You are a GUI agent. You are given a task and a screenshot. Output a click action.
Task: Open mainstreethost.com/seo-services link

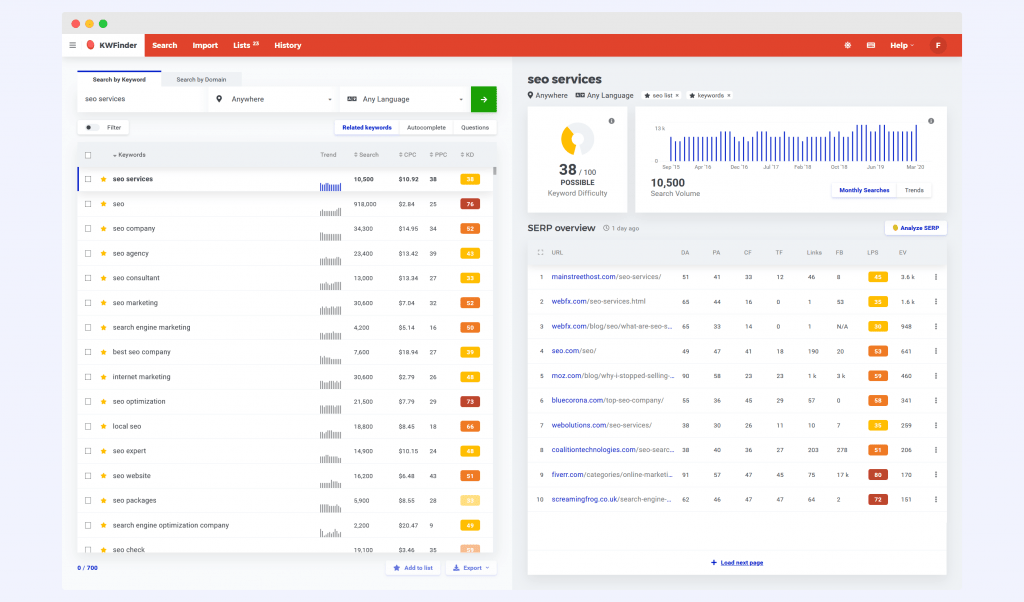coord(606,277)
